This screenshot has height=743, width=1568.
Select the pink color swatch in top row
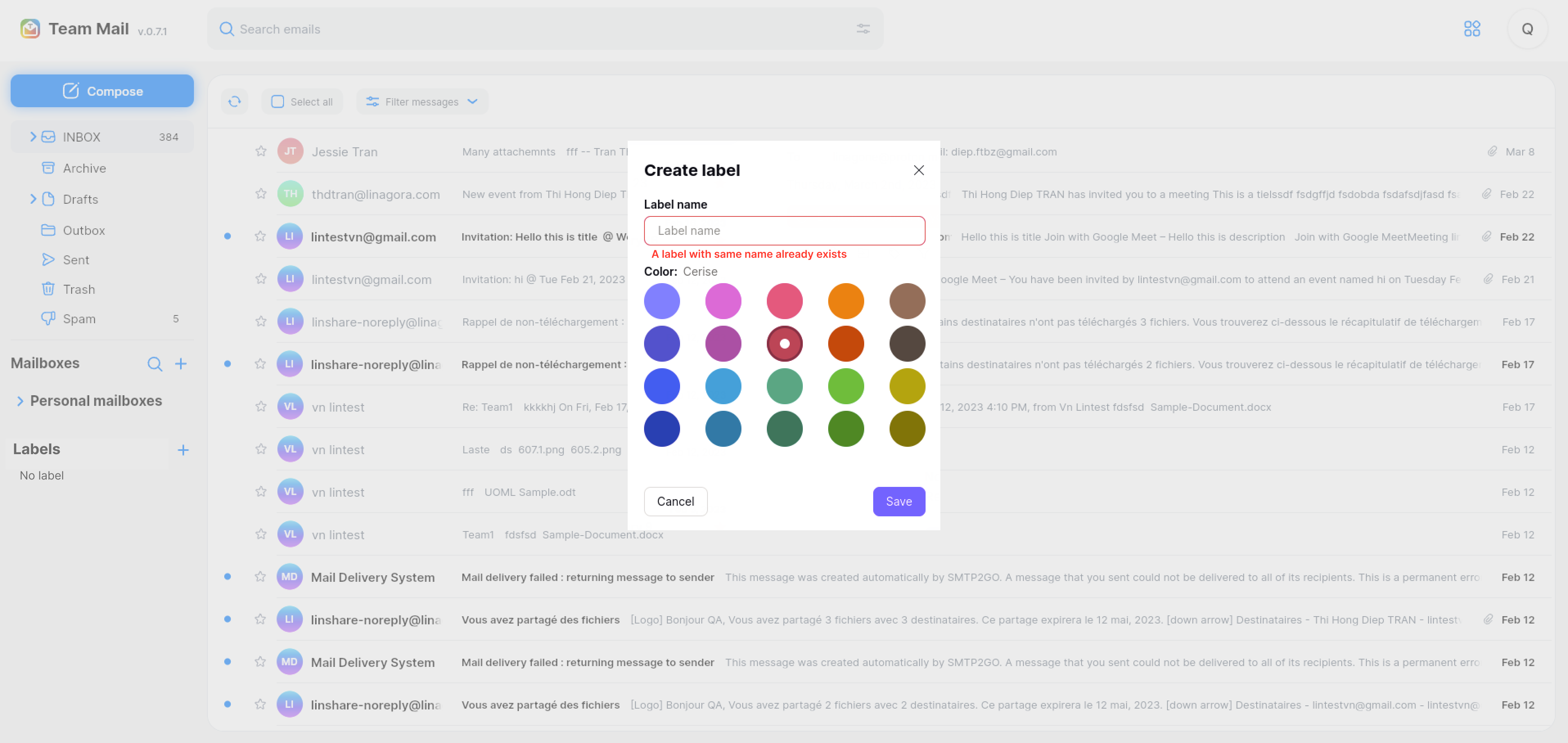[784, 301]
